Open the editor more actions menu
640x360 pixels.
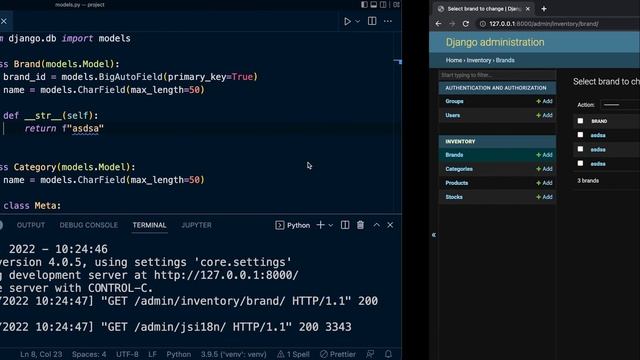point(388,21)
